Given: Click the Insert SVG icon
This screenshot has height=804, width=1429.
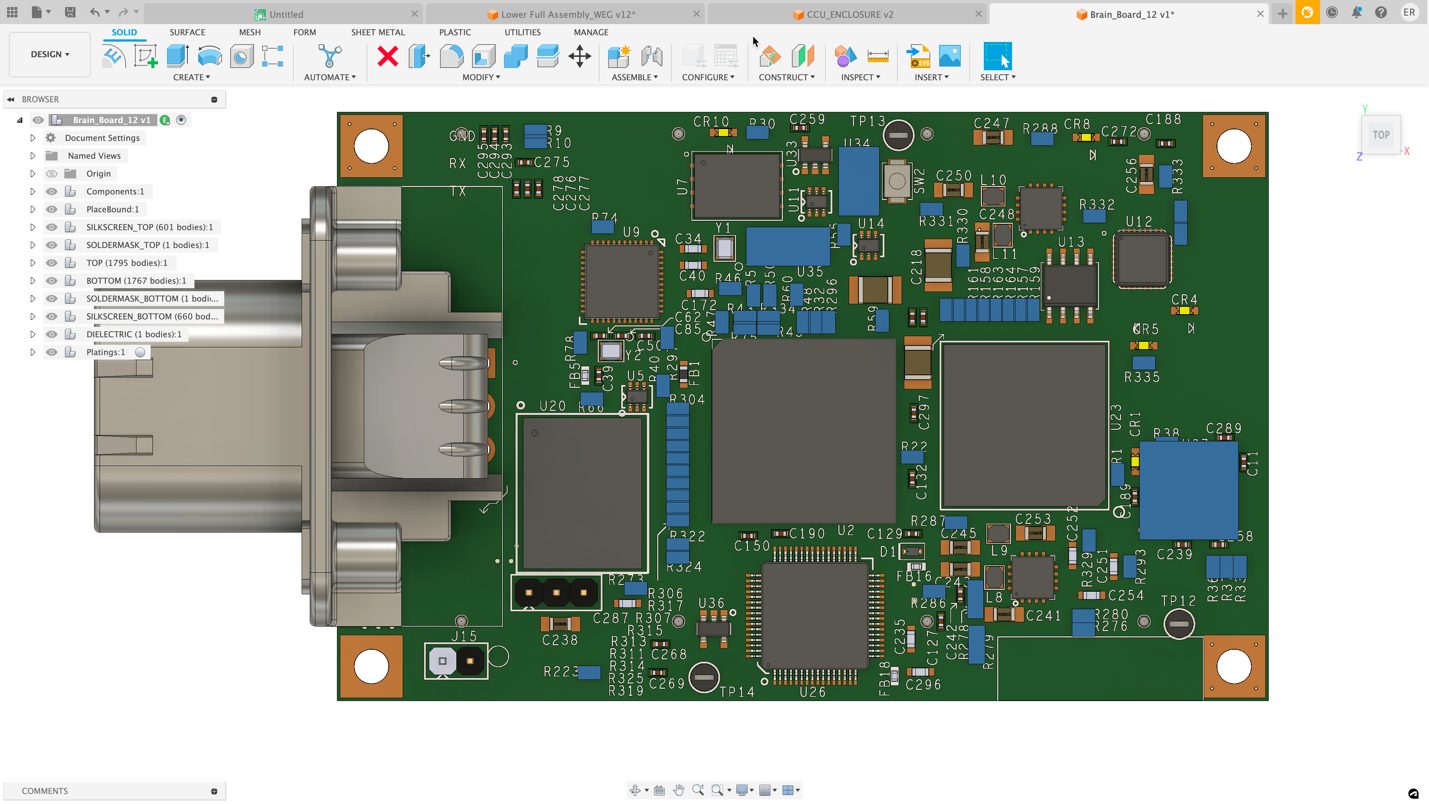Looking at the screenshot, I should 918,55.
